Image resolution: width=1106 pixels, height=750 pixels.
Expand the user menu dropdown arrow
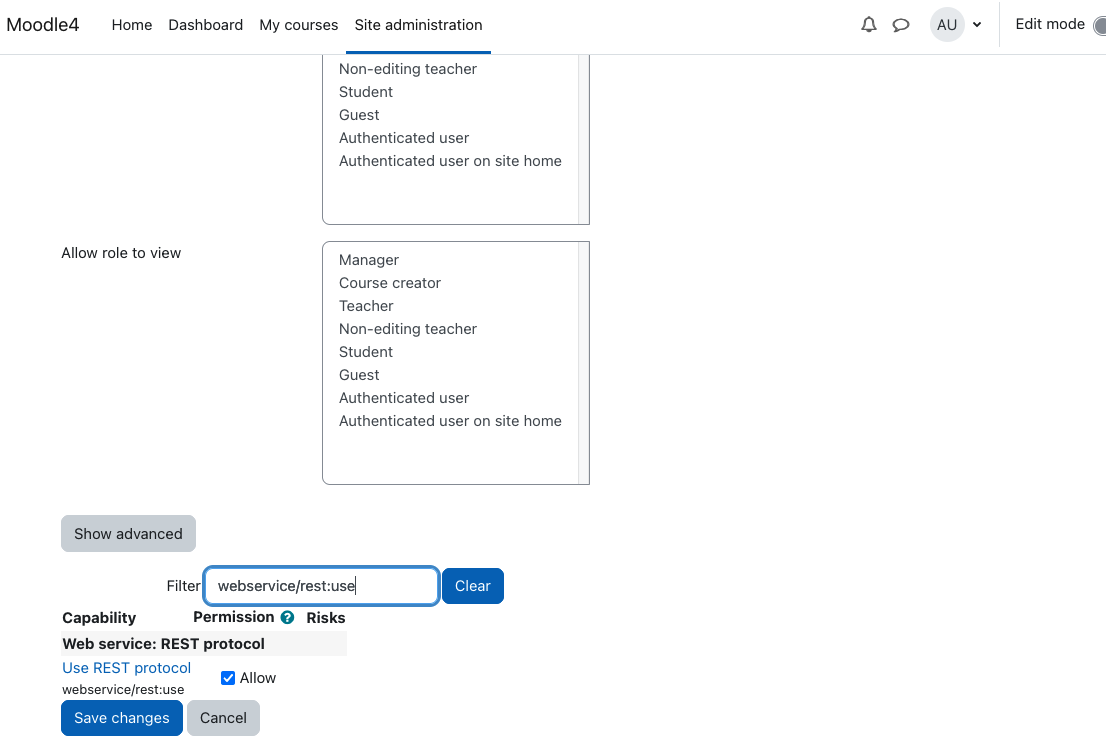[977, 25]
